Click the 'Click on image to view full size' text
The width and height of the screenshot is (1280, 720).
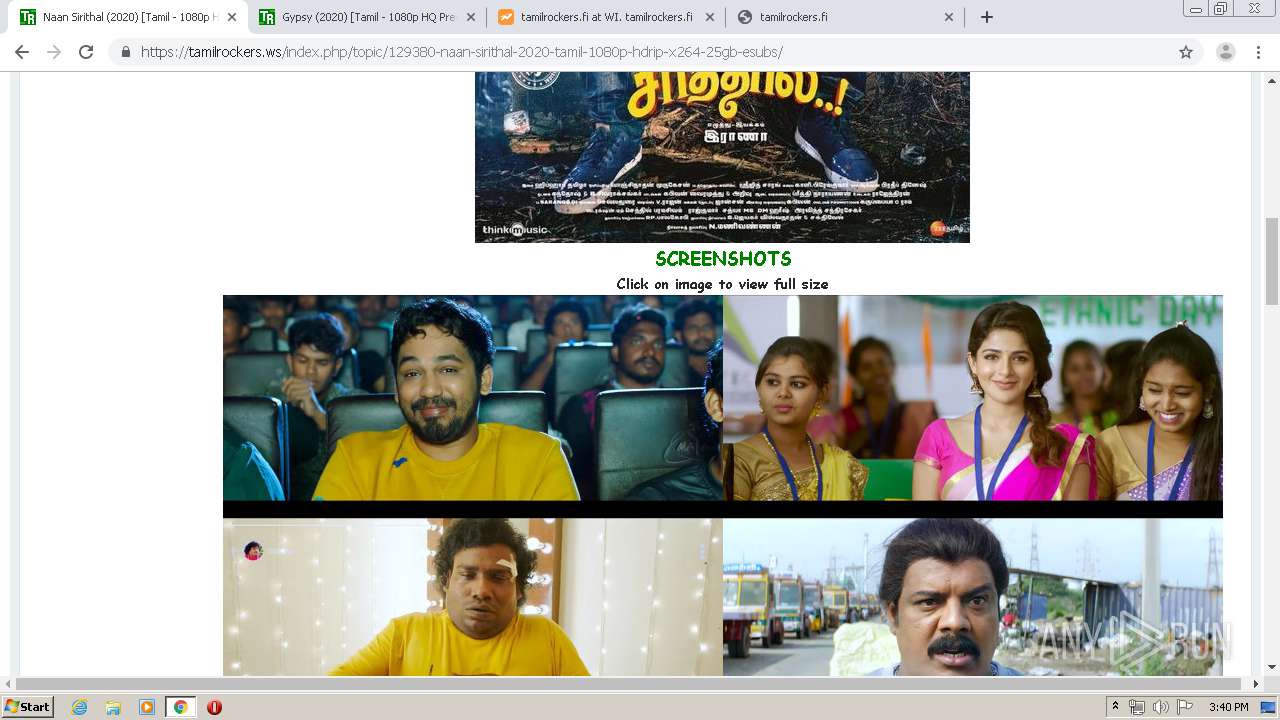point(722,284)
